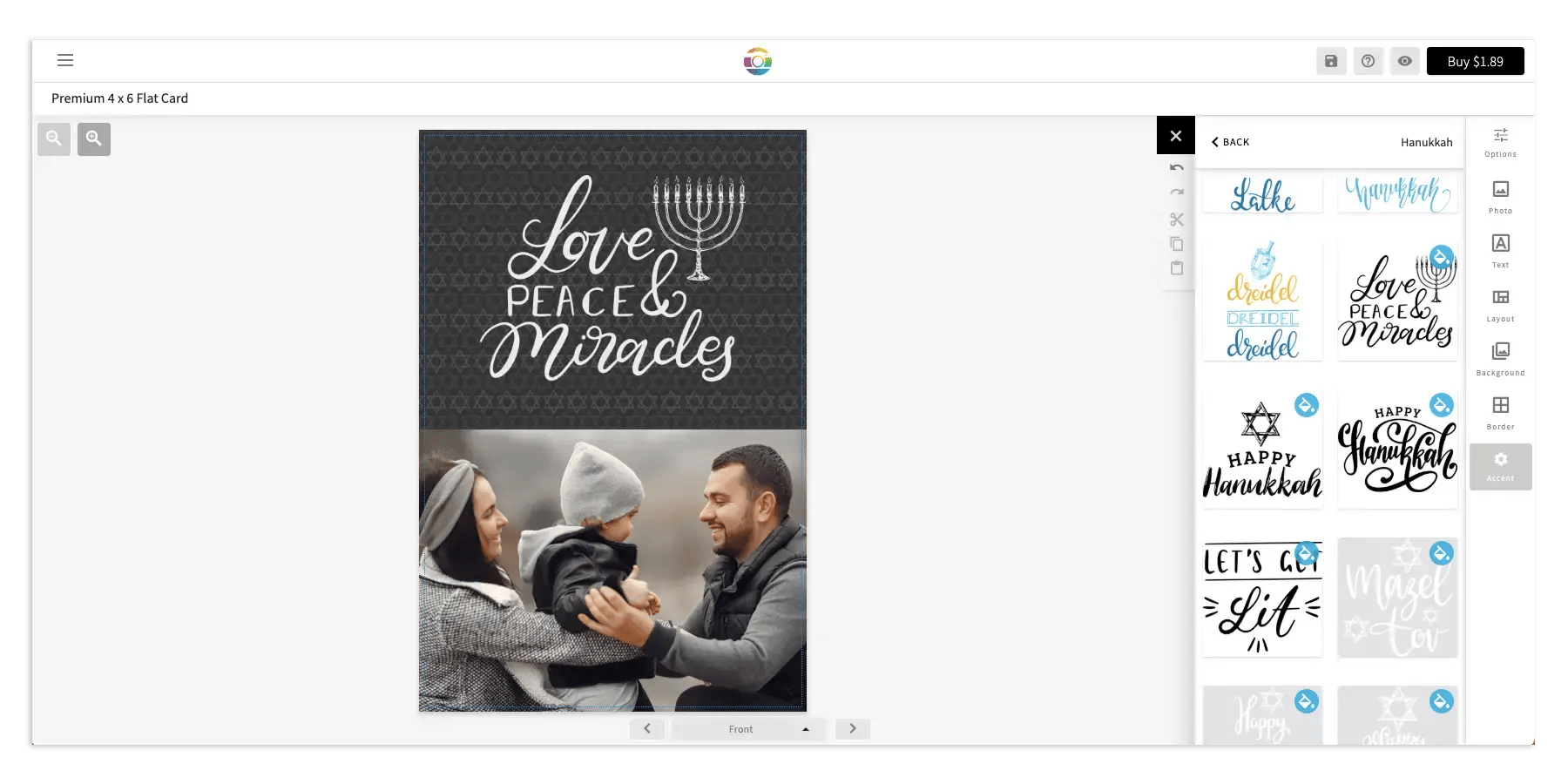Screen dimensions: 1568x784
Task: Click the Undo arrow icon
Action: tap(1176, 166)
